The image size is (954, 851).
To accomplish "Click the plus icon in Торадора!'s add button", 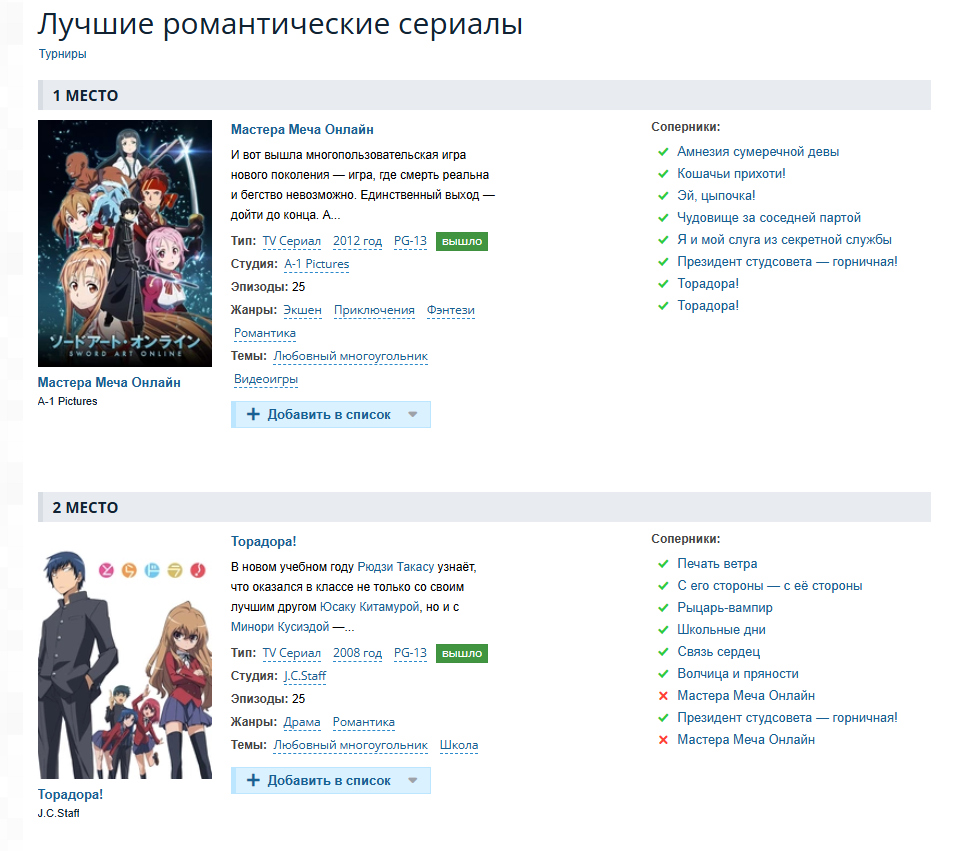I will pos(253,780).
